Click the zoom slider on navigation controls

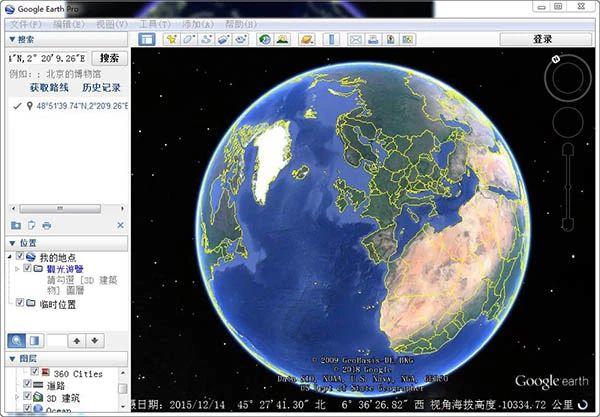click(x=568, y=187)
